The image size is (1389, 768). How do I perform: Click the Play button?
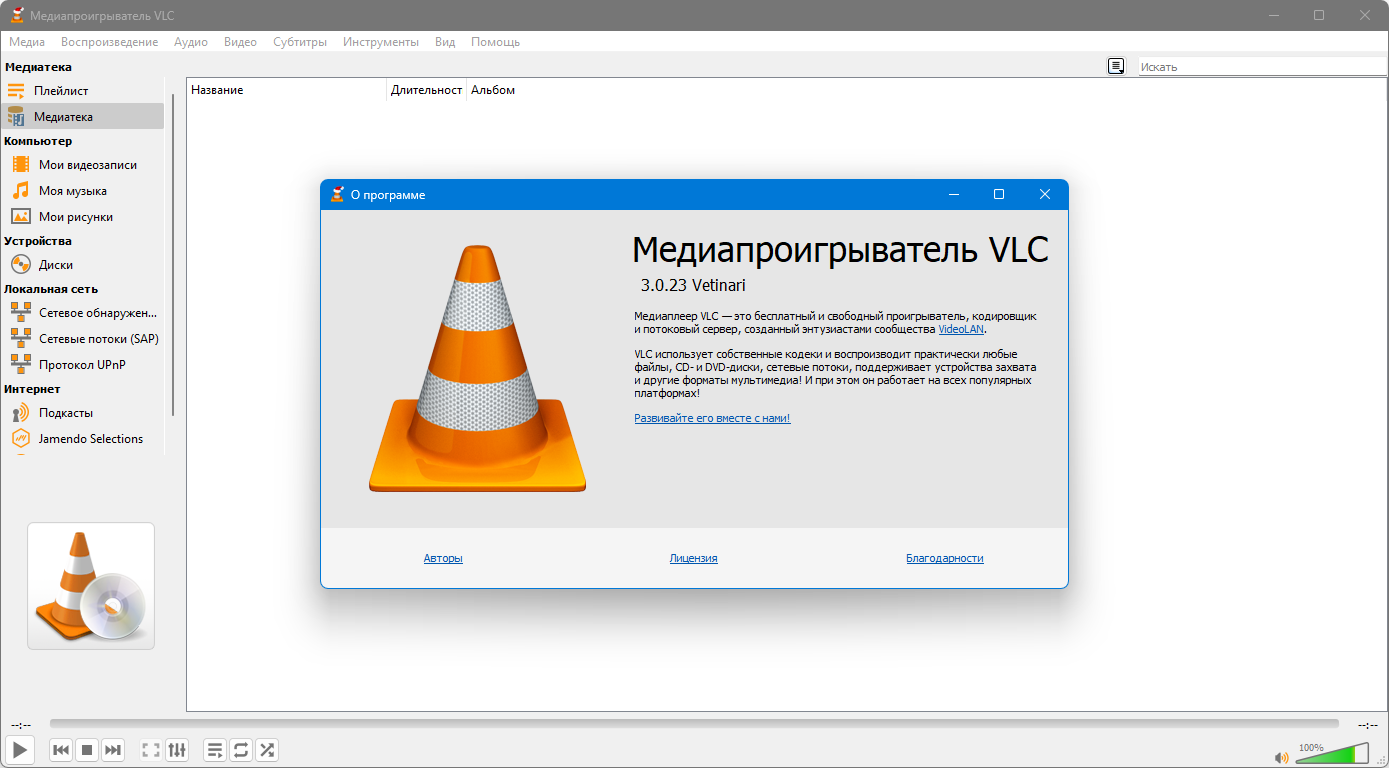pos(20,749)
